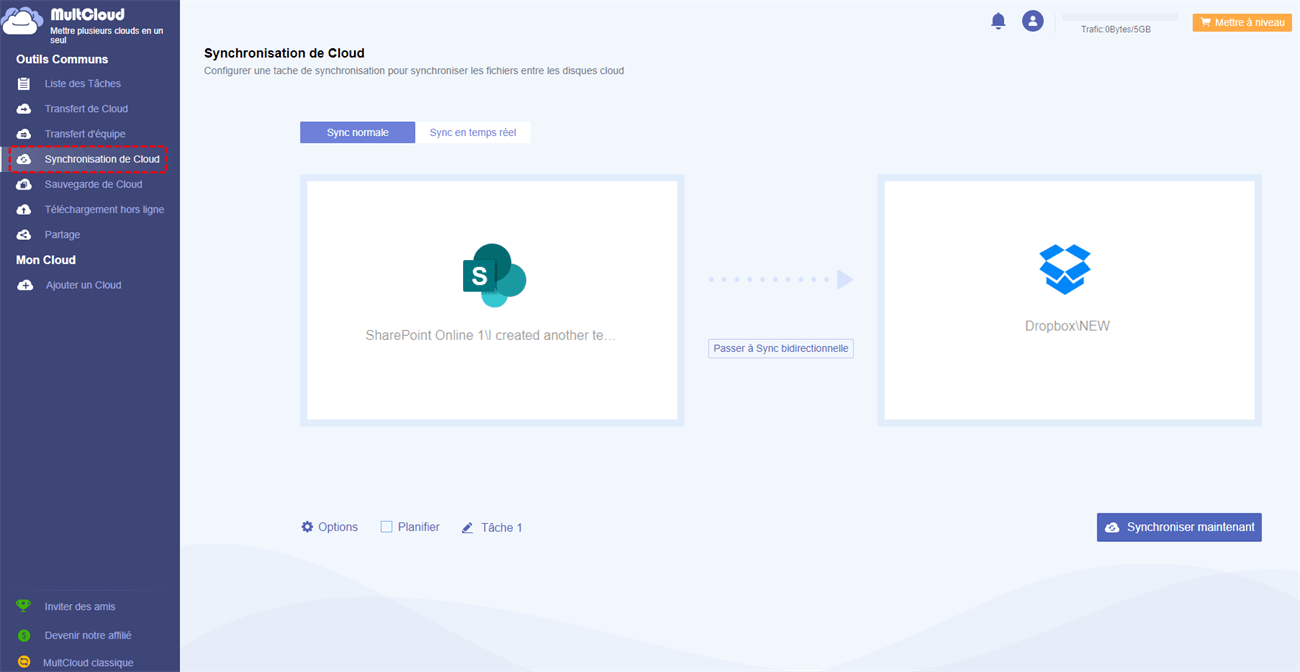The image size is (1300, 672).
Task: Click the pencil icon beside Tâche 1
Action: (x=467, y=527)
